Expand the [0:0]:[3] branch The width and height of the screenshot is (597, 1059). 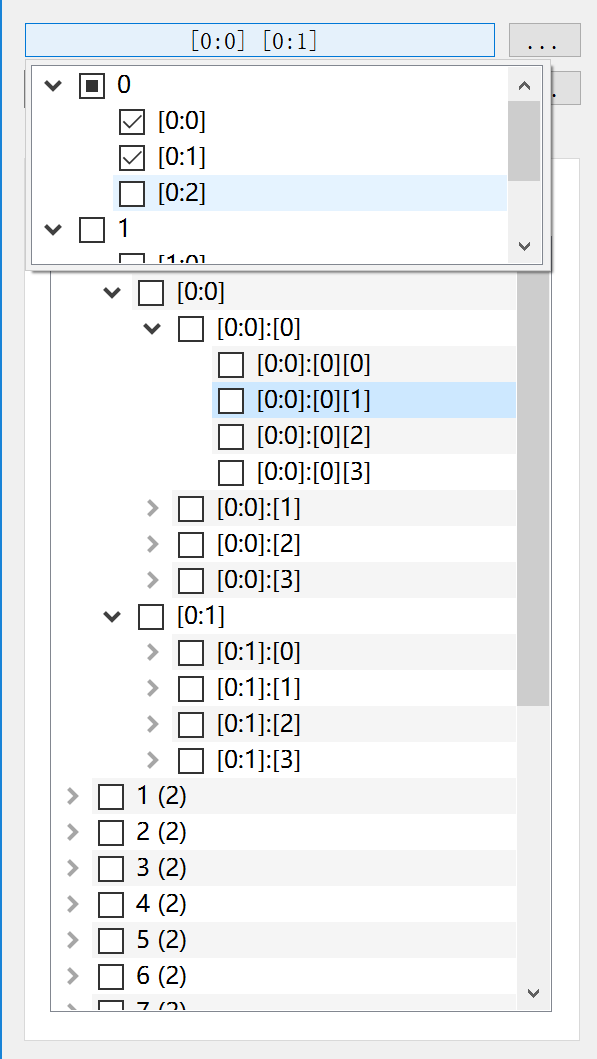[x=151, y=580]
